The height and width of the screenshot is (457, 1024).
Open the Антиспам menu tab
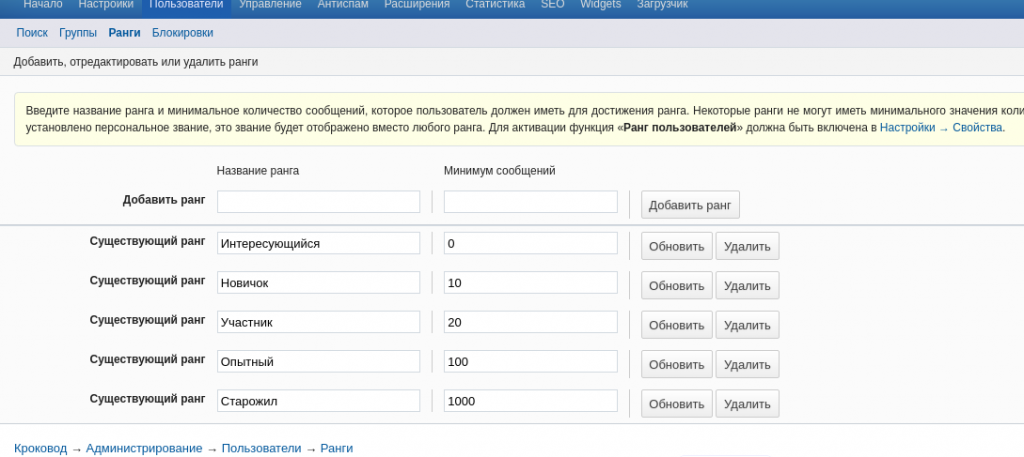point(344,5)
